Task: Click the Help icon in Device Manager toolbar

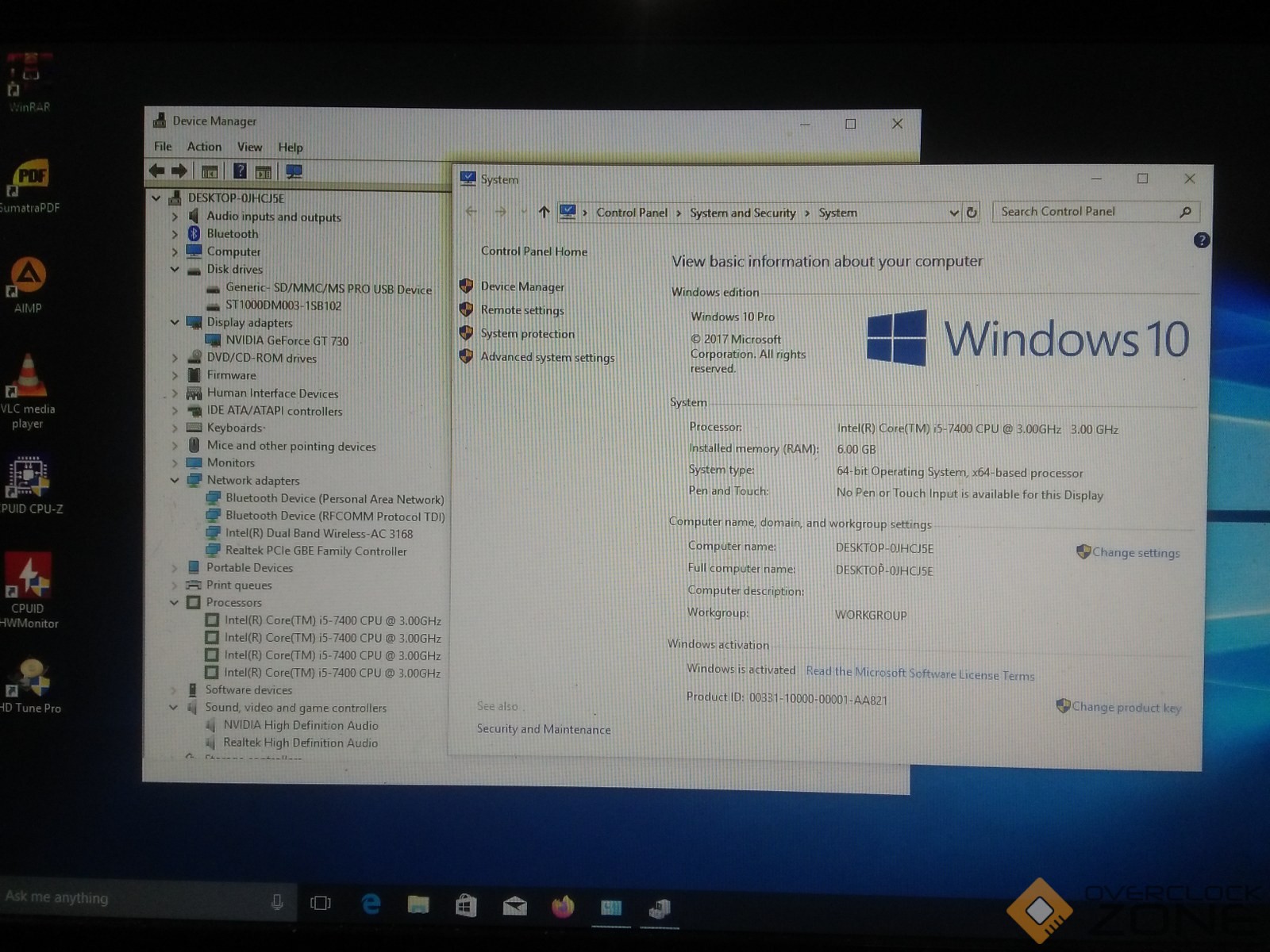Action: point(240,171)
